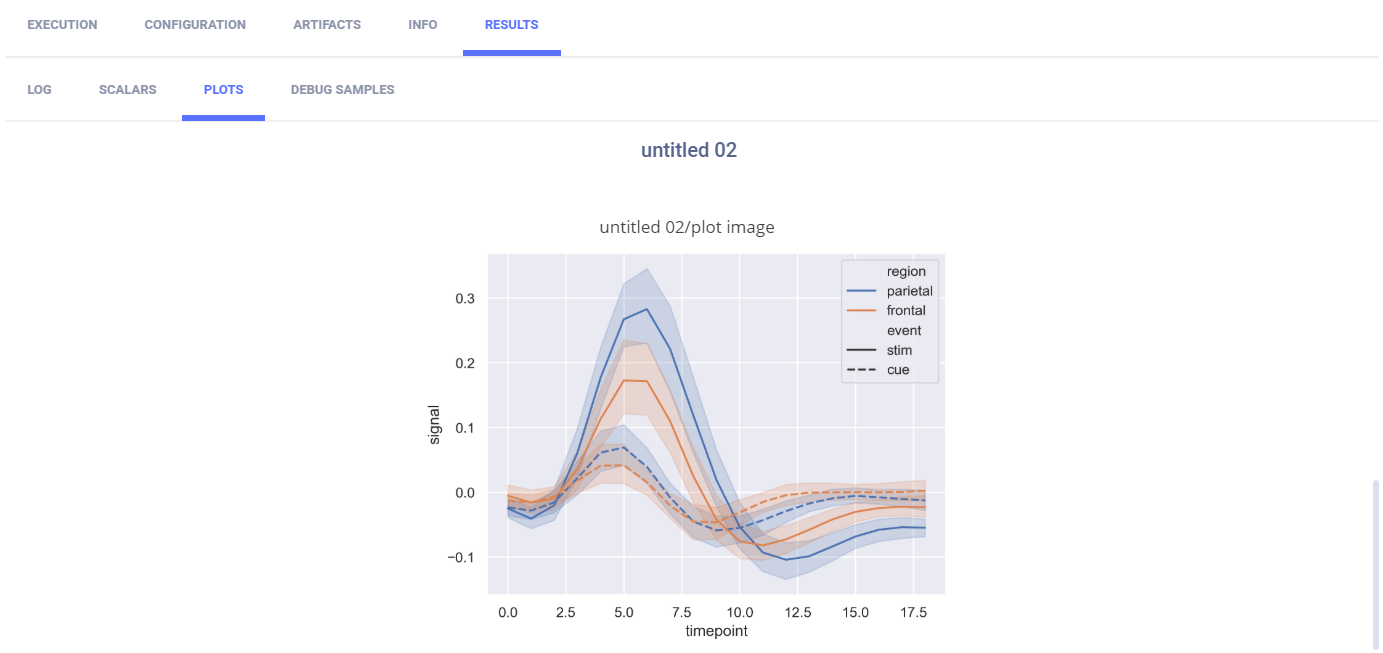The height and width of the screenshot is (653, 1383).
Task: Show the DEBUG SAMPLES sub-tab
Action: tap(342, 90)
